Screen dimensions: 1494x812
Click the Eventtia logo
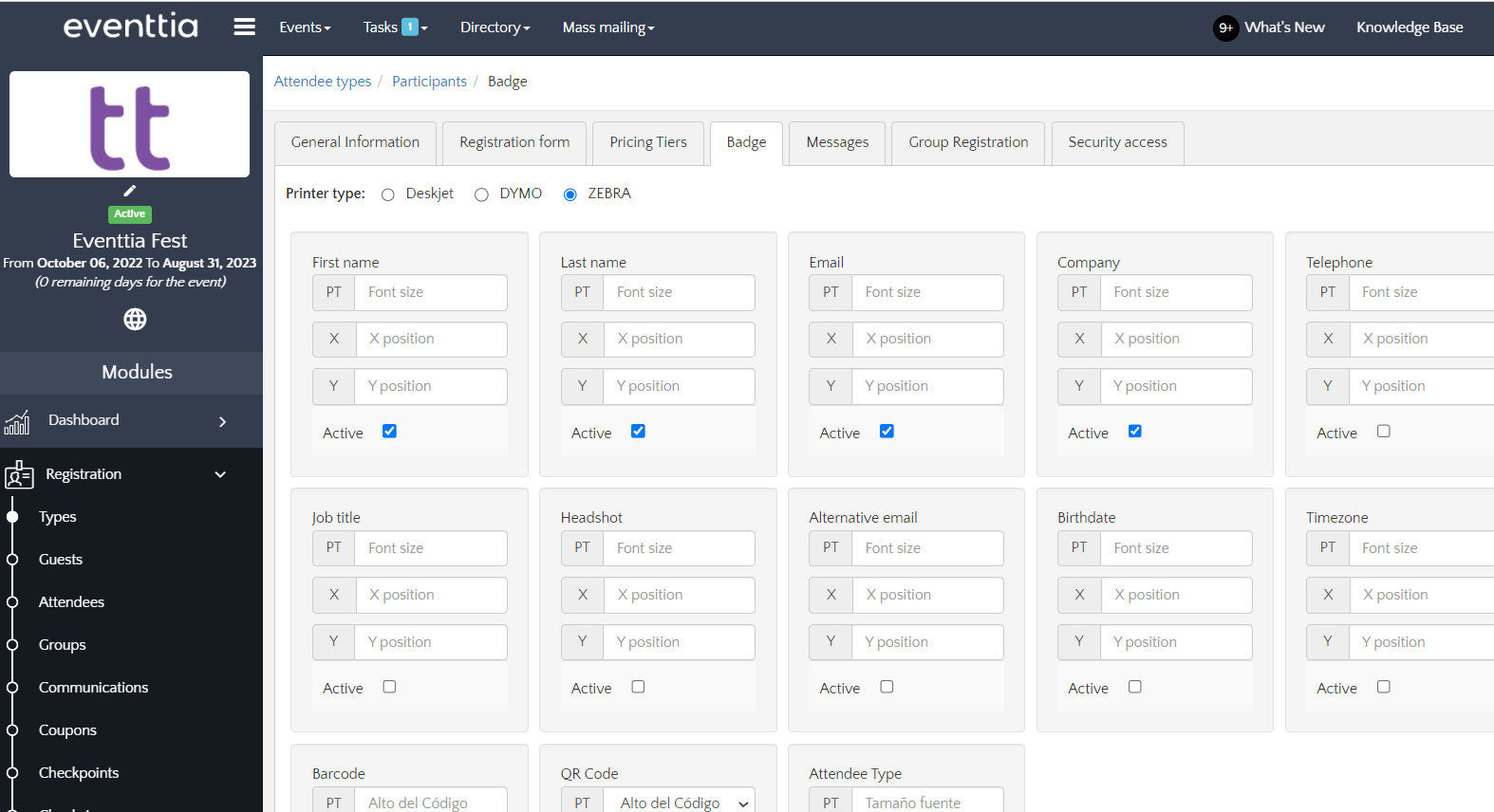tap(131, 27)
